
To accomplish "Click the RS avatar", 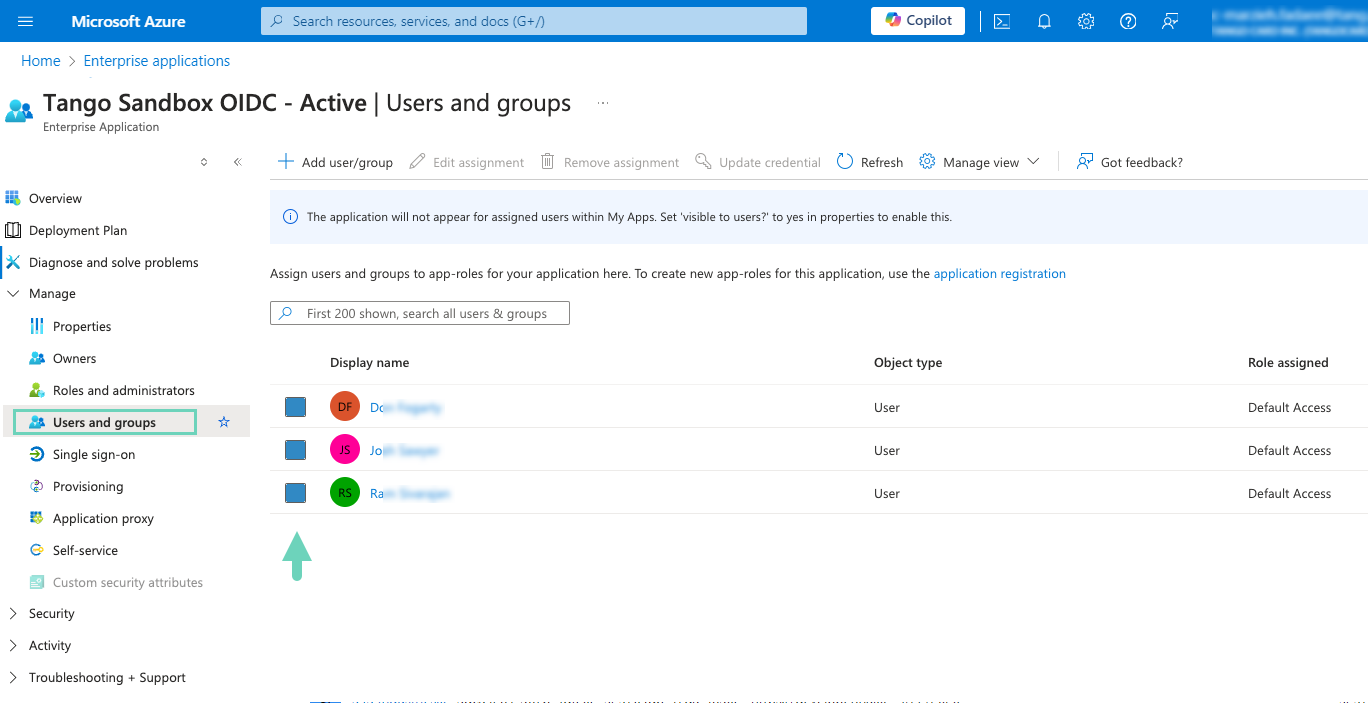I will coord(345,493).
